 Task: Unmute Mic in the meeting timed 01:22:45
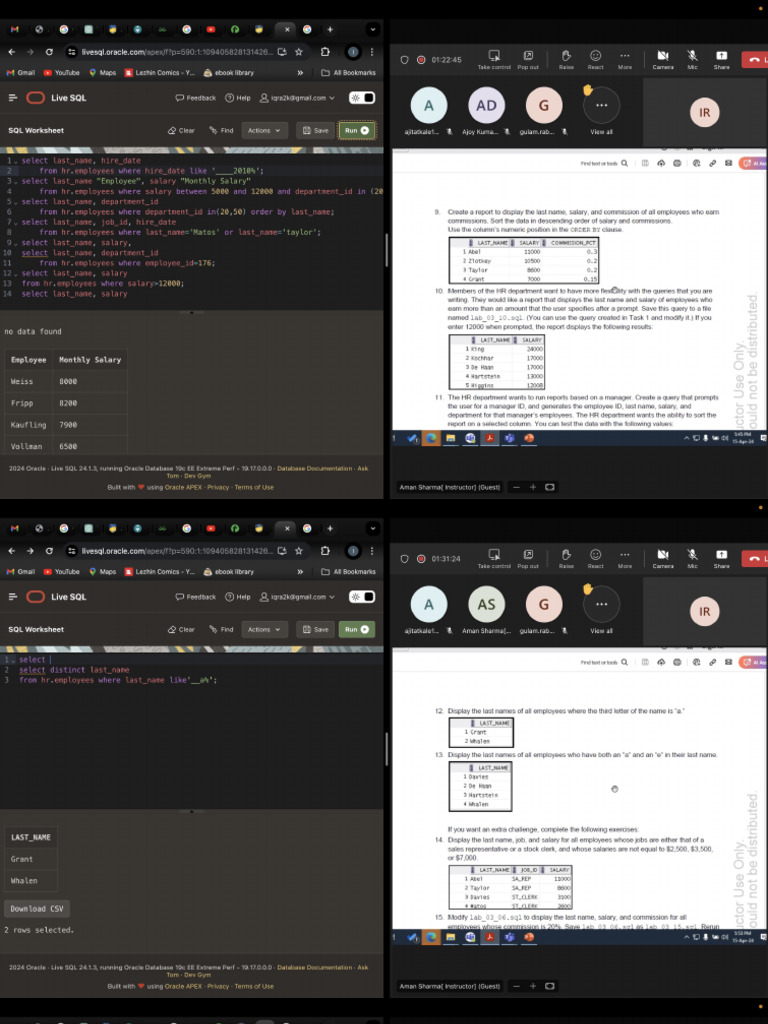(x=692, y=59)
